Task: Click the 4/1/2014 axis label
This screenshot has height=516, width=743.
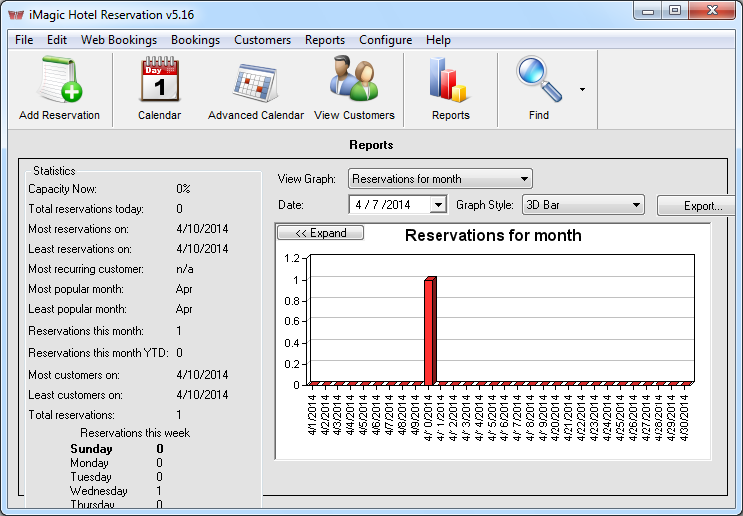Action: tap(312, 415)
